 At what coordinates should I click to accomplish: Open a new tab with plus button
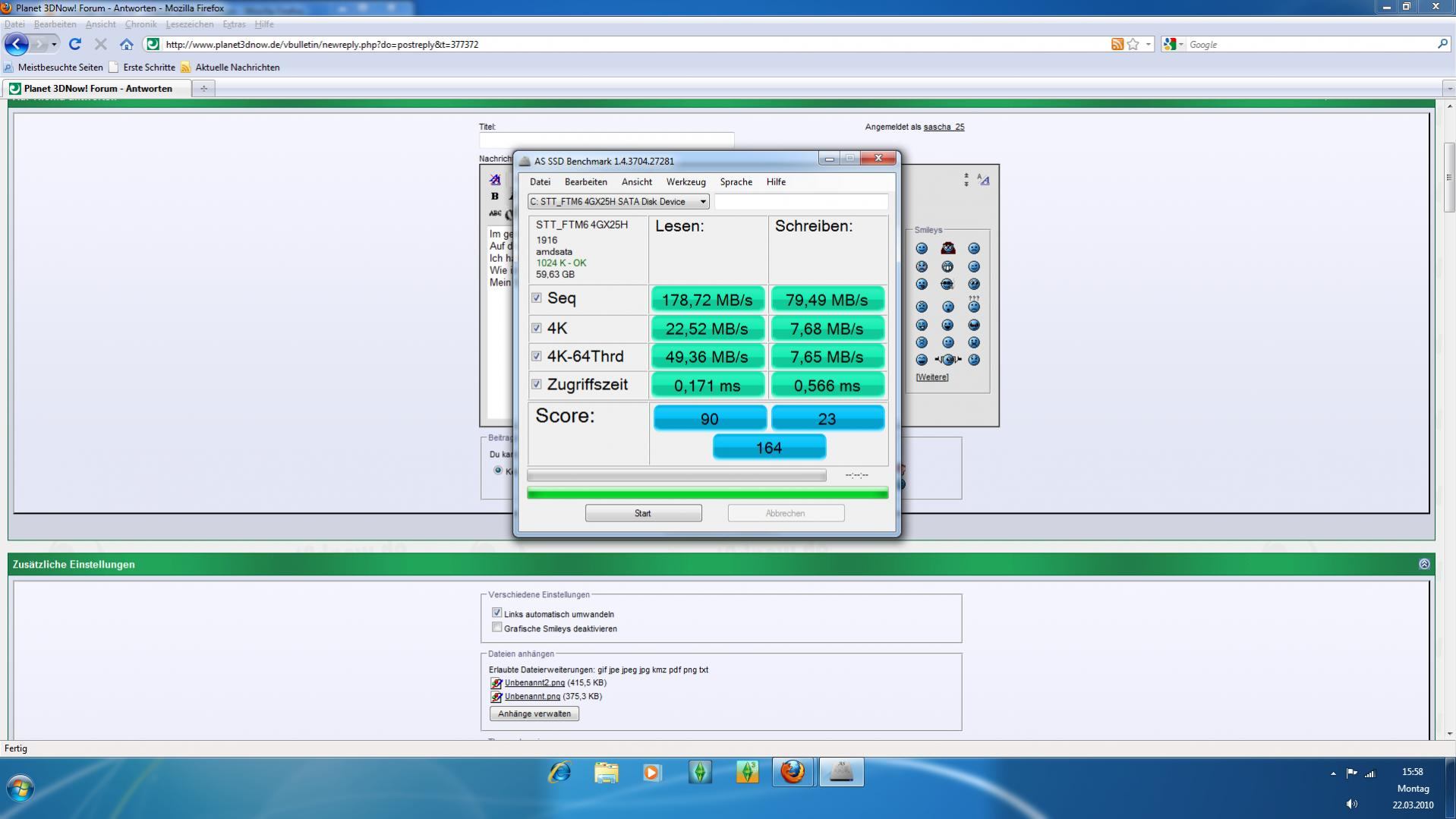[203, 89]
